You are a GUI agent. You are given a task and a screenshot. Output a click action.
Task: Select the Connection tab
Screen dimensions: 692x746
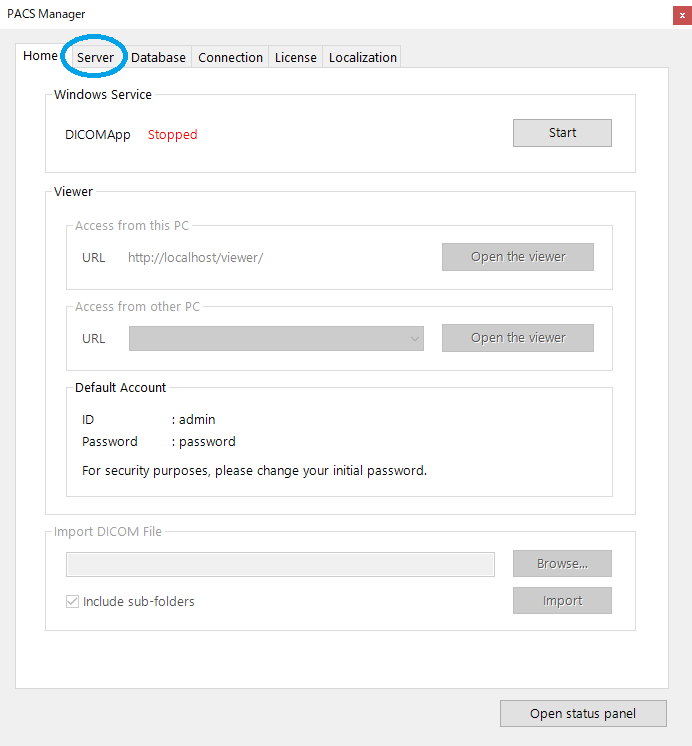[x=230, y=57]
